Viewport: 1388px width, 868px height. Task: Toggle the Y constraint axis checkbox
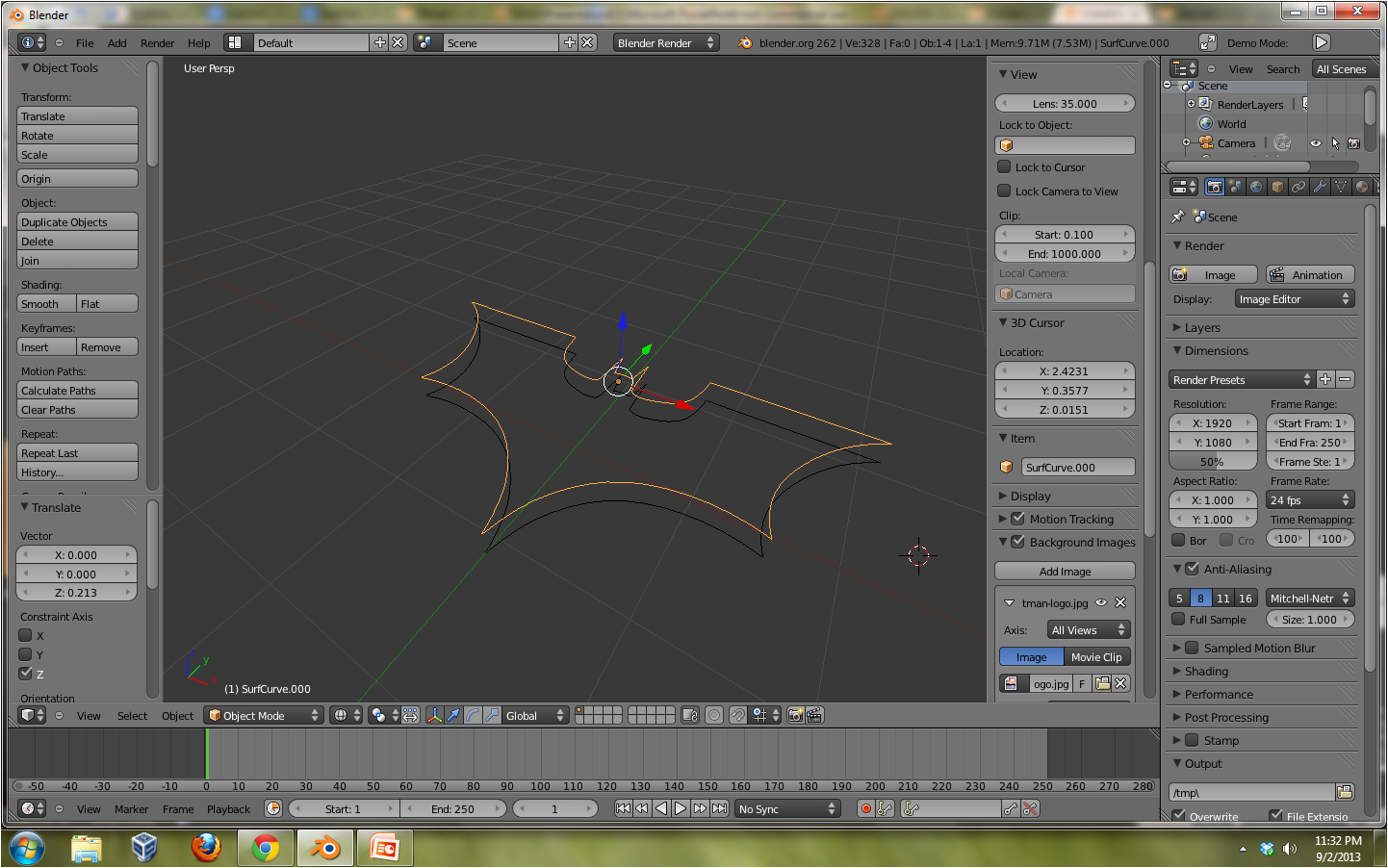click(x=26, y=654)
